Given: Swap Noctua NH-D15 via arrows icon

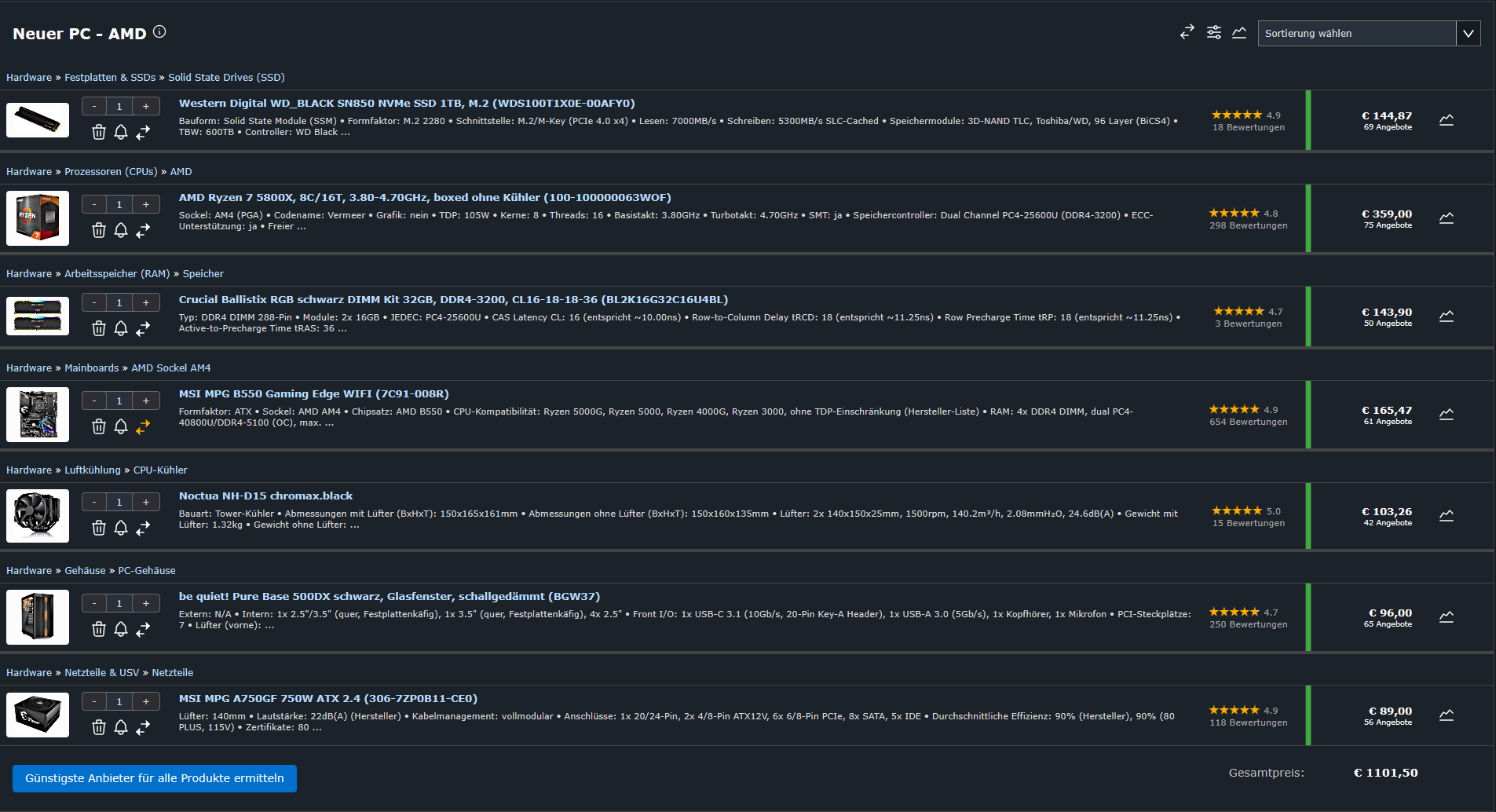Looking at the screenshot, I should 143,529.
